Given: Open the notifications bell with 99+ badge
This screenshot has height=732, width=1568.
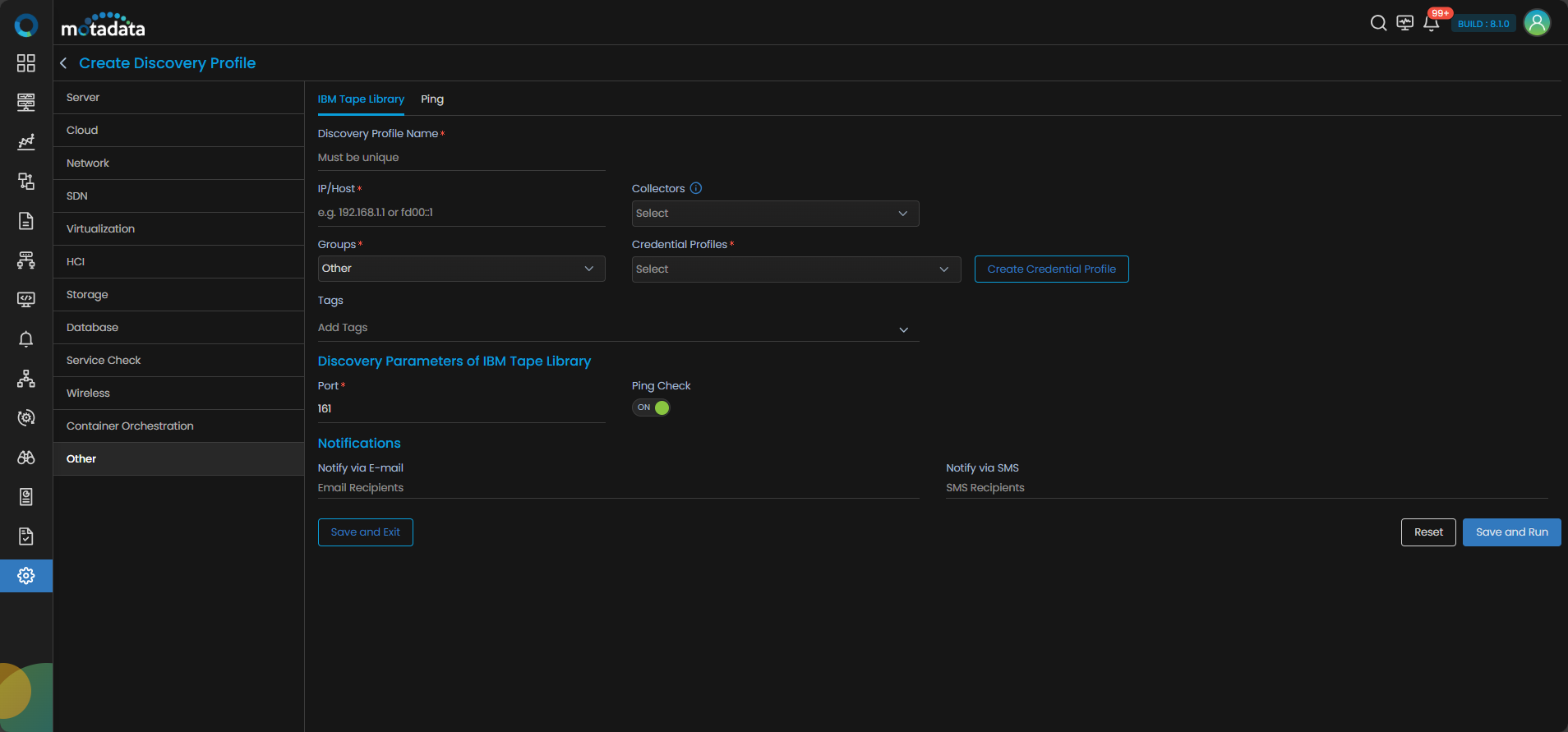Looking at the screenshot, I should (1432, 23).
